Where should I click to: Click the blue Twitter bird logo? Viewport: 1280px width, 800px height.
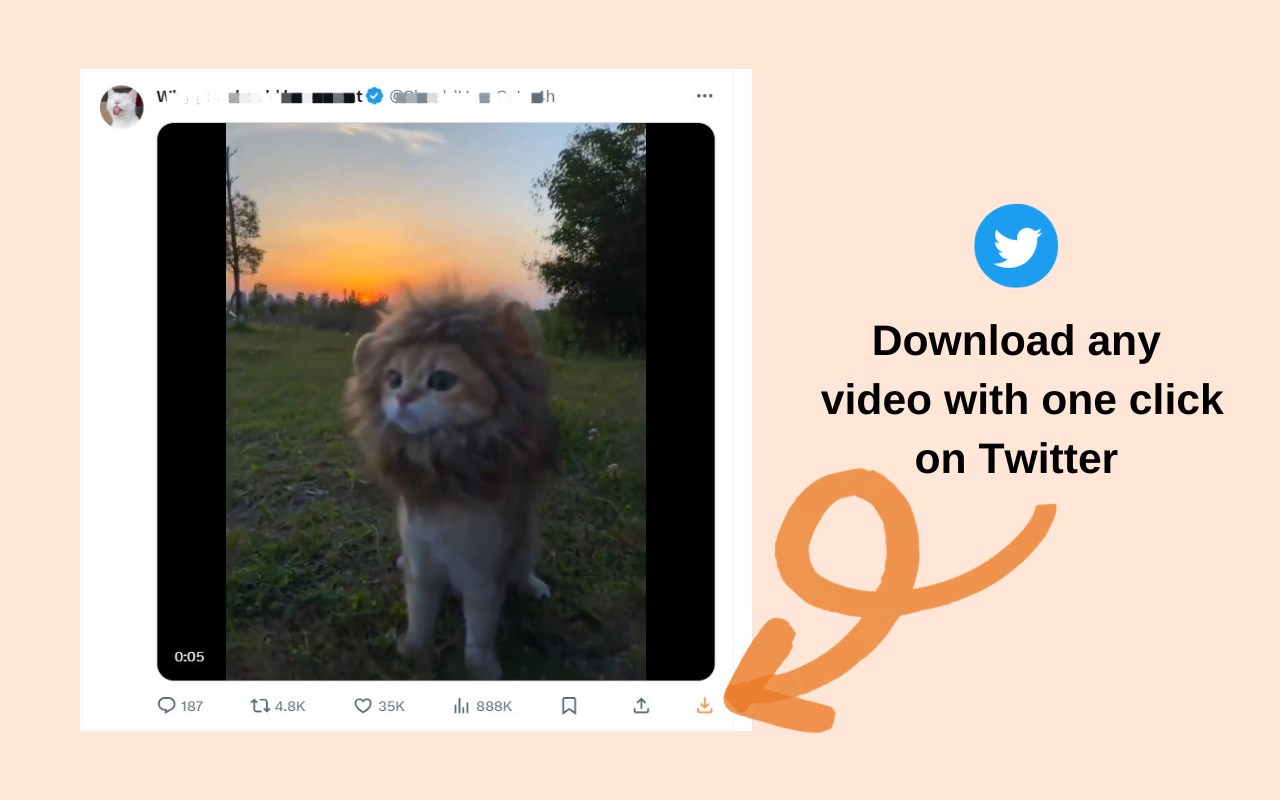click(1016, 246)
